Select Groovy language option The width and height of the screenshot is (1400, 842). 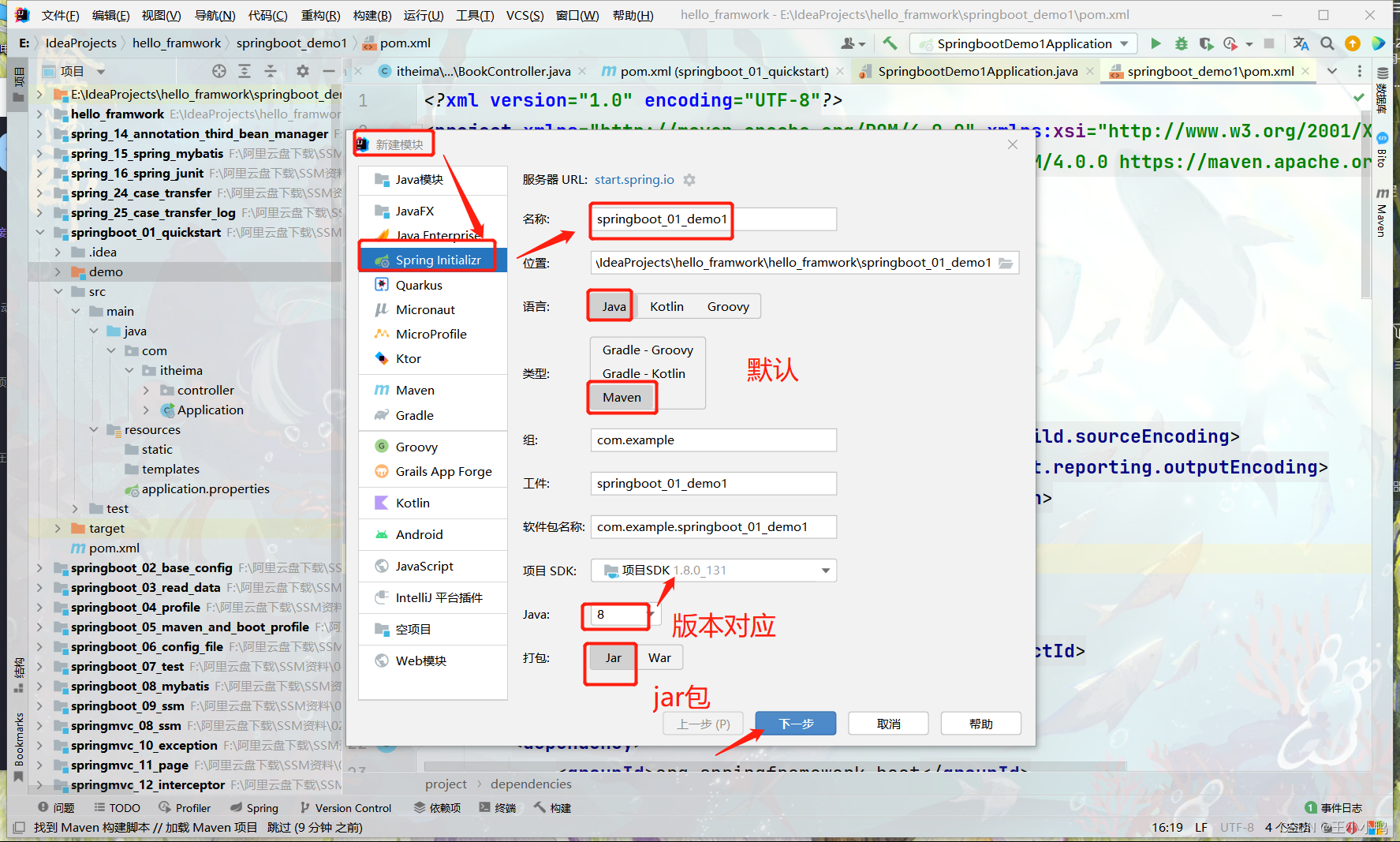coord(728,306)
